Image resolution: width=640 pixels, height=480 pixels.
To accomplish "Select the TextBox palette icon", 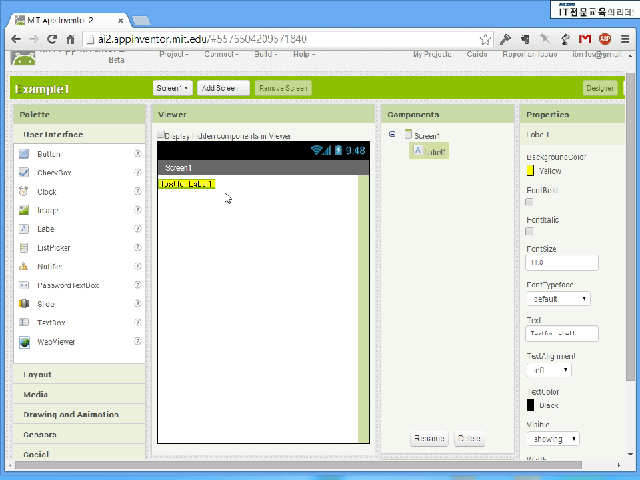I will [24, 322].
